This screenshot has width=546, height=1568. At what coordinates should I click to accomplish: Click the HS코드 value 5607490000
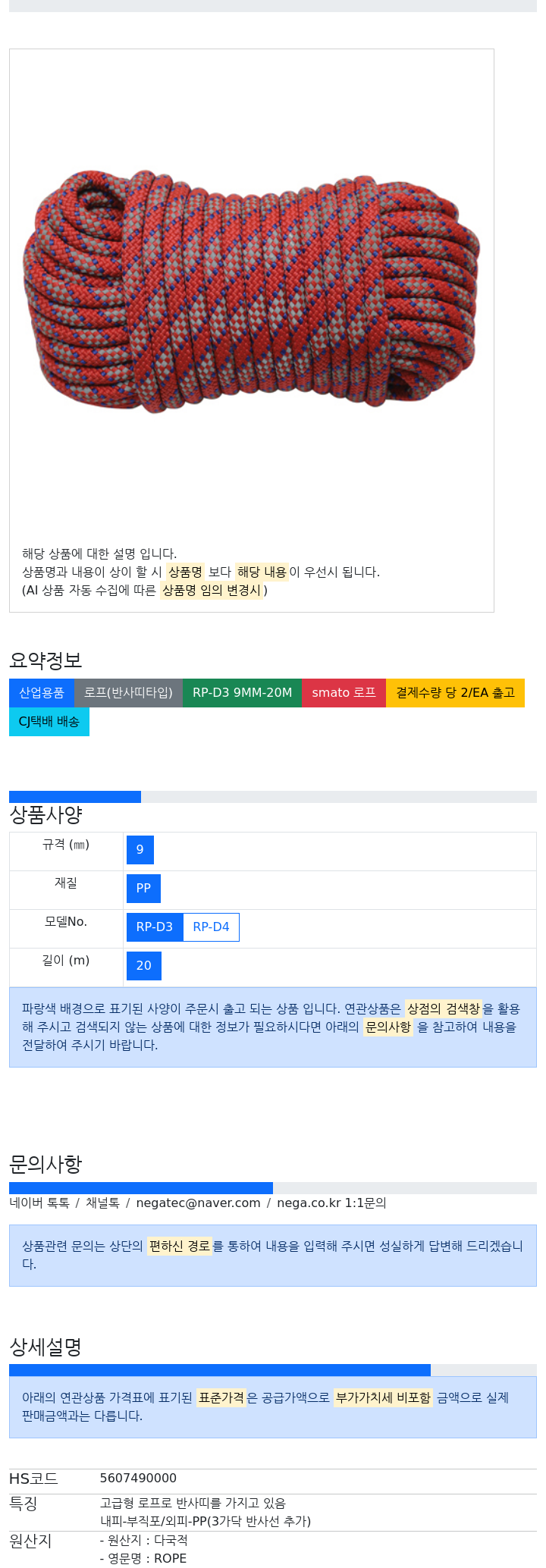[138, 1479]
